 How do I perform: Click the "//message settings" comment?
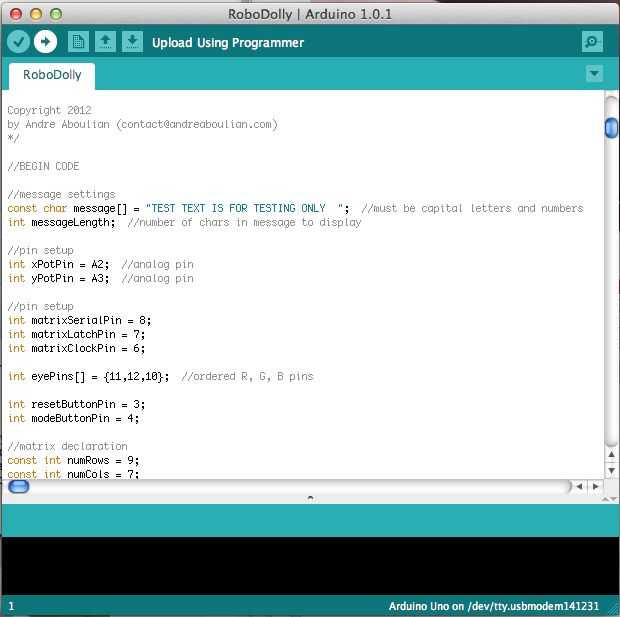coord(61,195)
